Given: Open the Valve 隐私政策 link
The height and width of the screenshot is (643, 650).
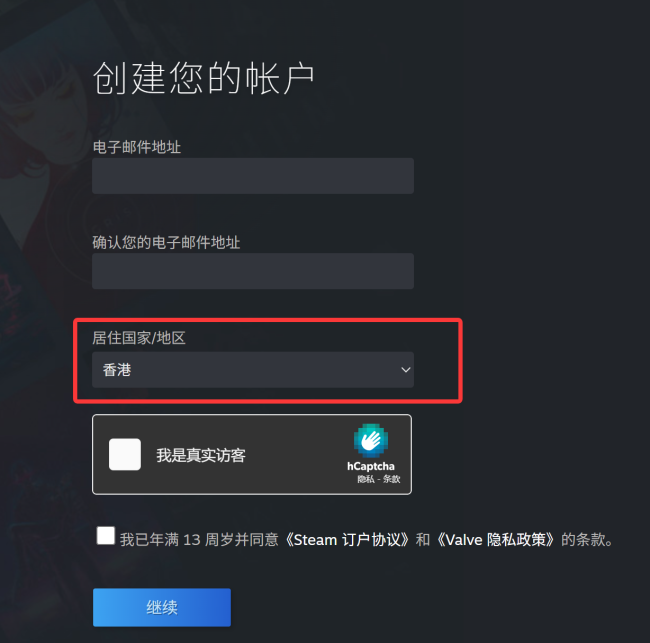Looking at the screenshot, I should click(x=496, y=540).
